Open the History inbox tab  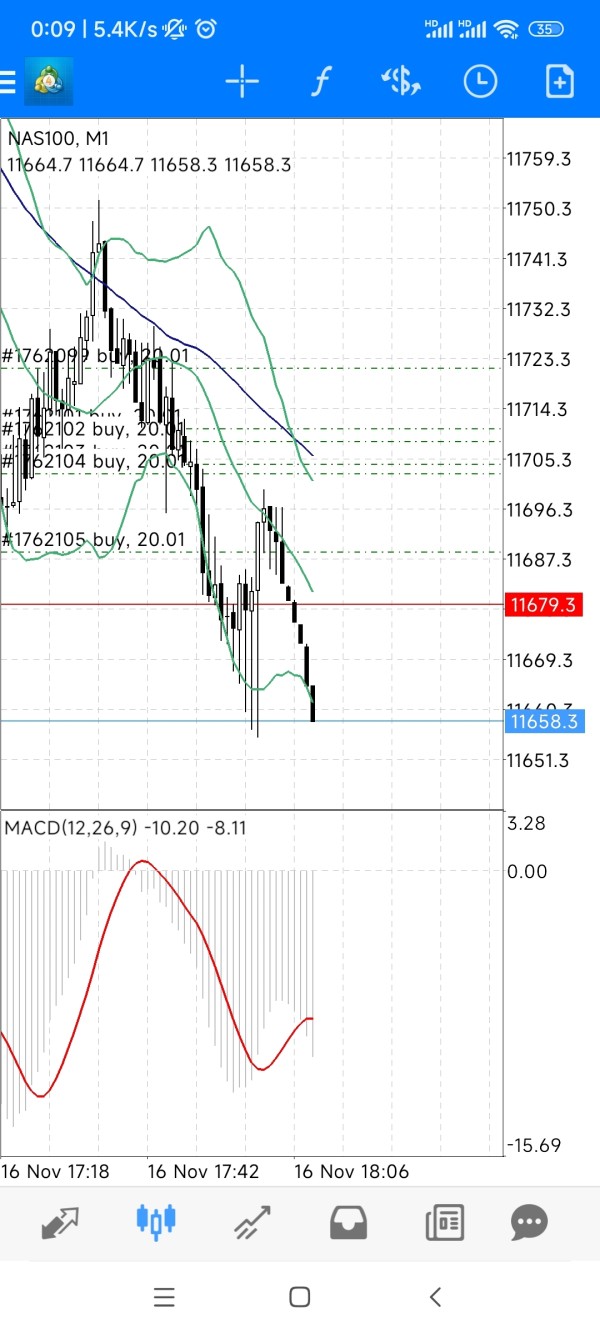[x=348, y=1221]
